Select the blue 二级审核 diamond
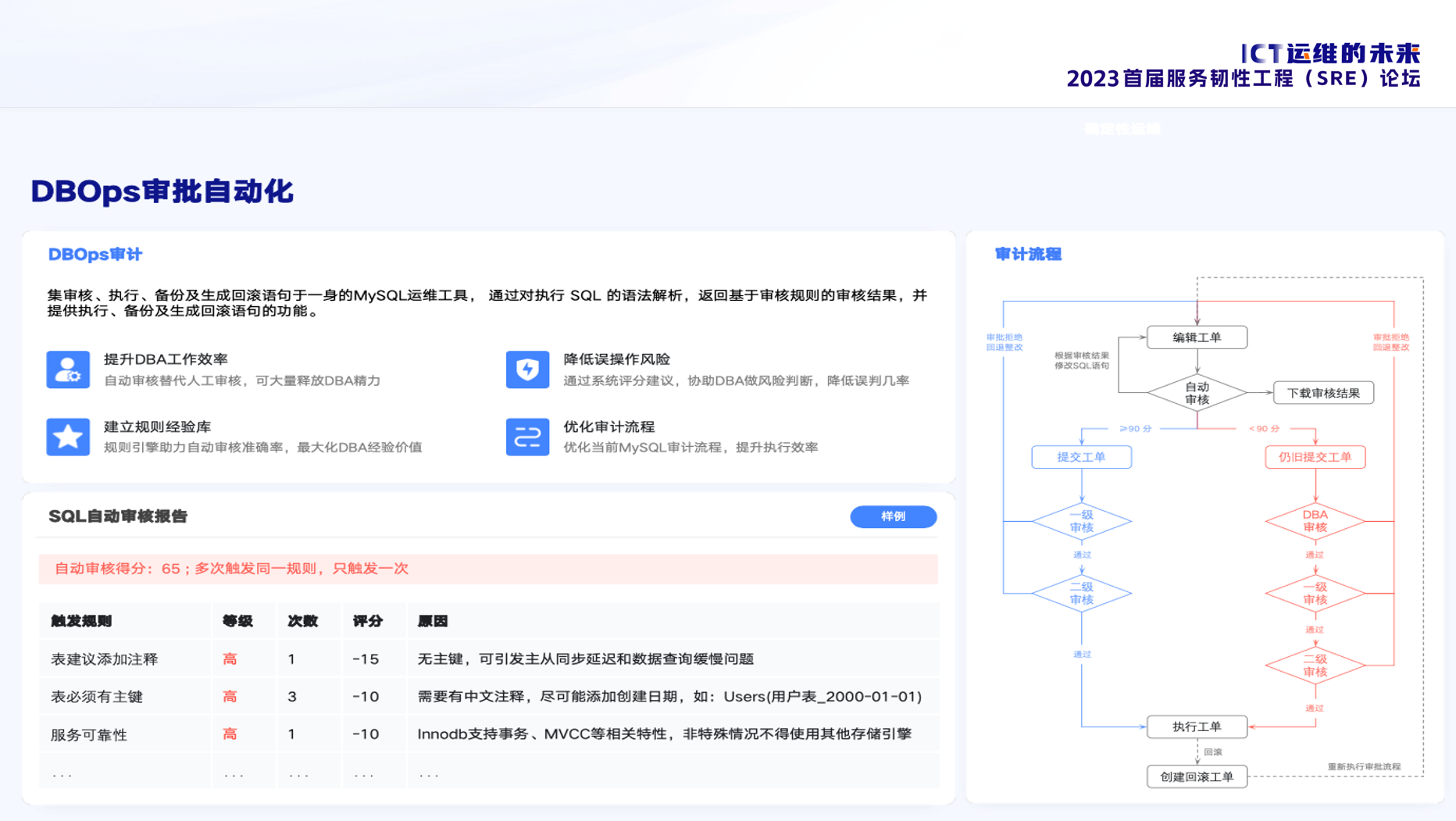Screen dimensions: 1456x821 pos(1081,594)
